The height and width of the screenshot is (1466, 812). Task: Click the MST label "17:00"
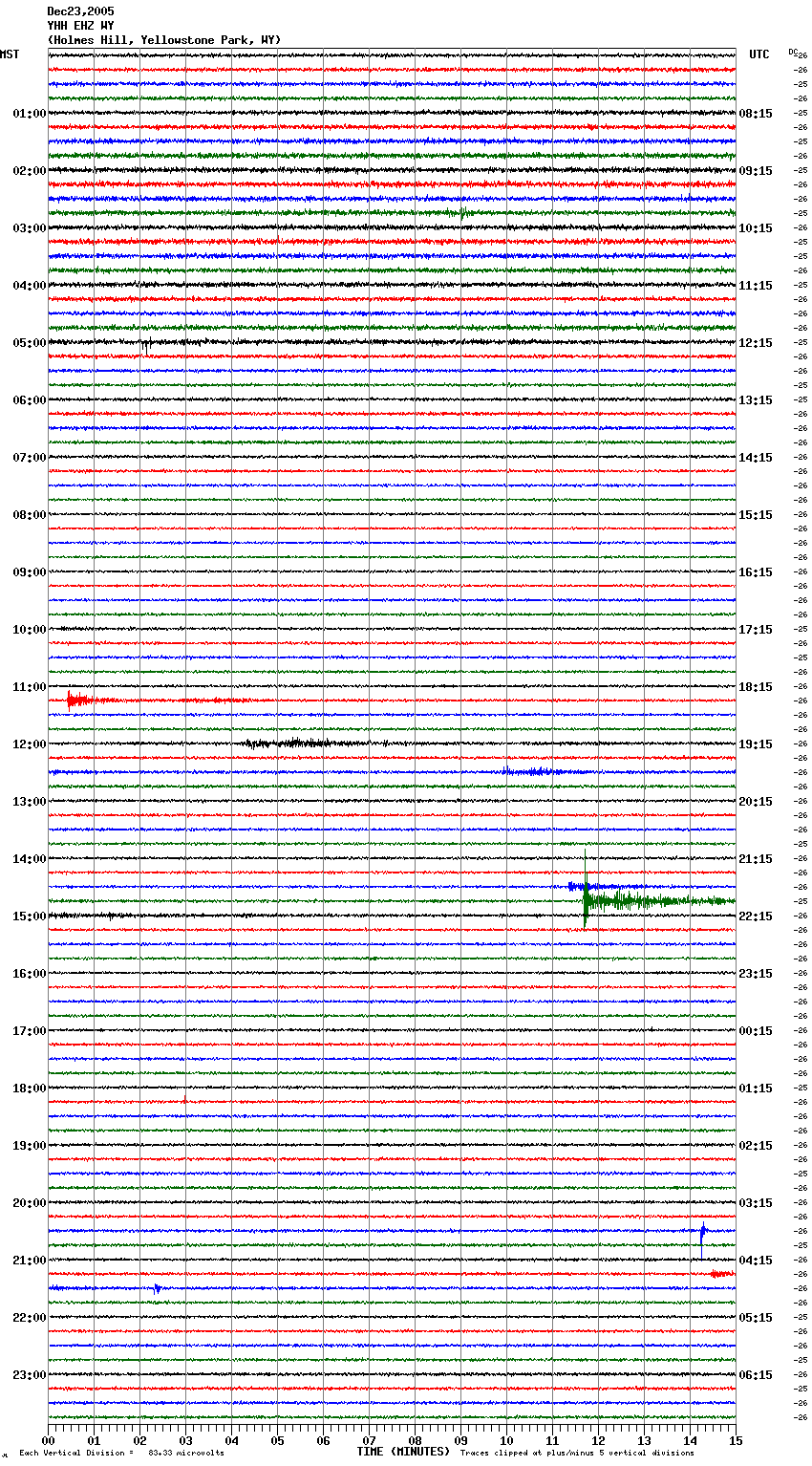tap(30, 1031)
